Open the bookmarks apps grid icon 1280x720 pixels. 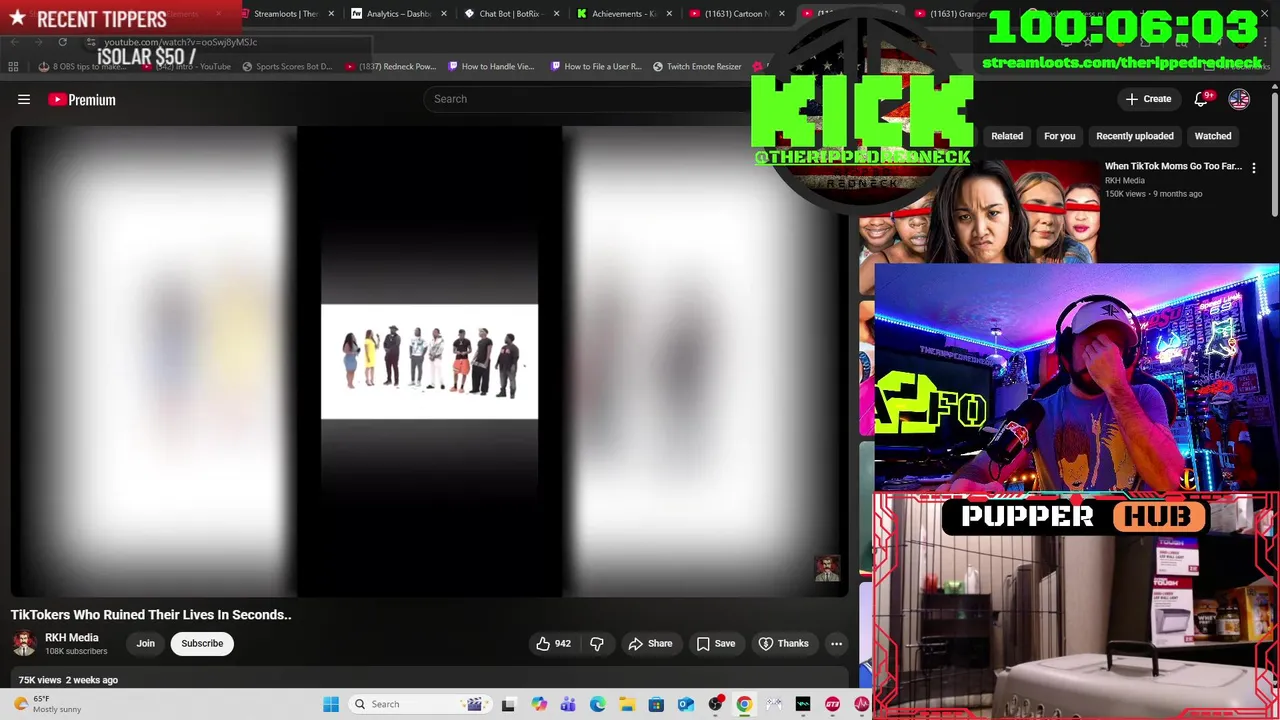(13, 67)
